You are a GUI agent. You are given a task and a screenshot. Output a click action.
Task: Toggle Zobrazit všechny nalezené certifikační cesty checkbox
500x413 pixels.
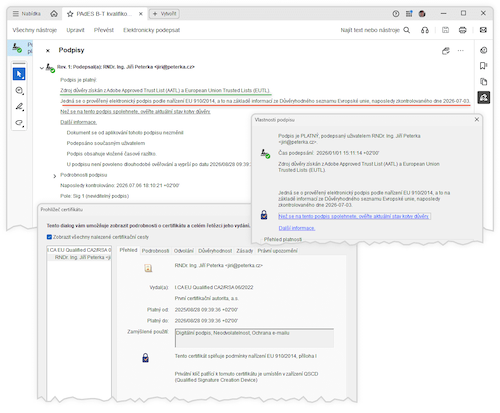coord(49,237)
